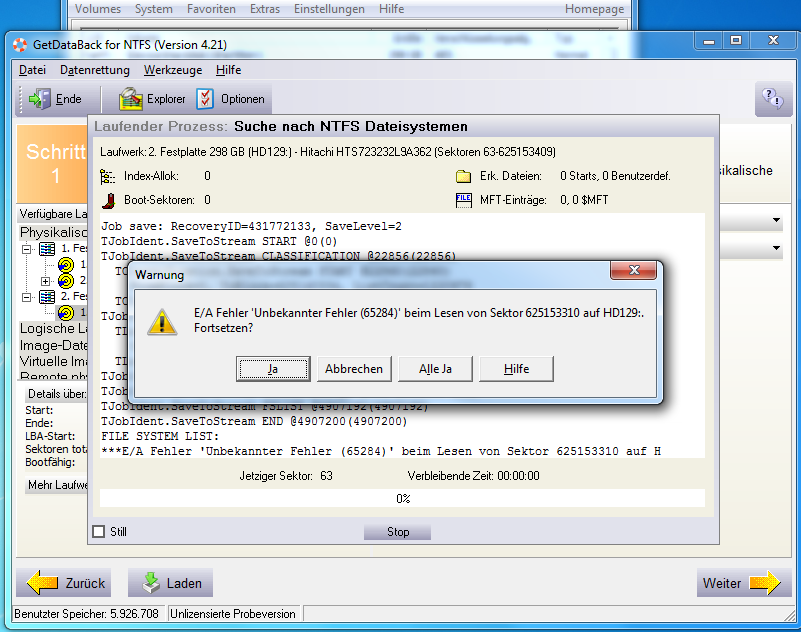Open Favoriten menu in background window
The width and height of the screenshot is (801, 632).
point(211,9)
